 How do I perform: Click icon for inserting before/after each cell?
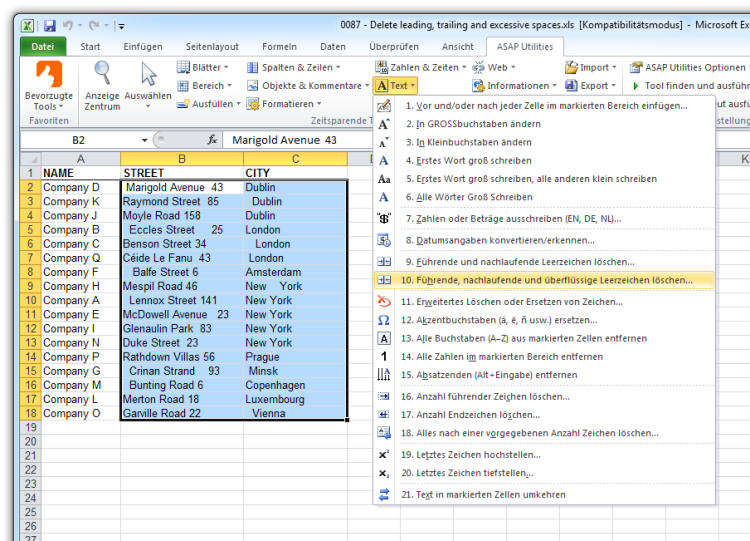tap(384, 106)
